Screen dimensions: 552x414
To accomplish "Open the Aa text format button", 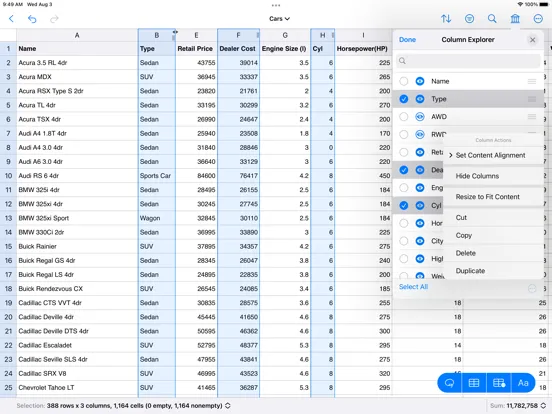I will click(523, 383).
